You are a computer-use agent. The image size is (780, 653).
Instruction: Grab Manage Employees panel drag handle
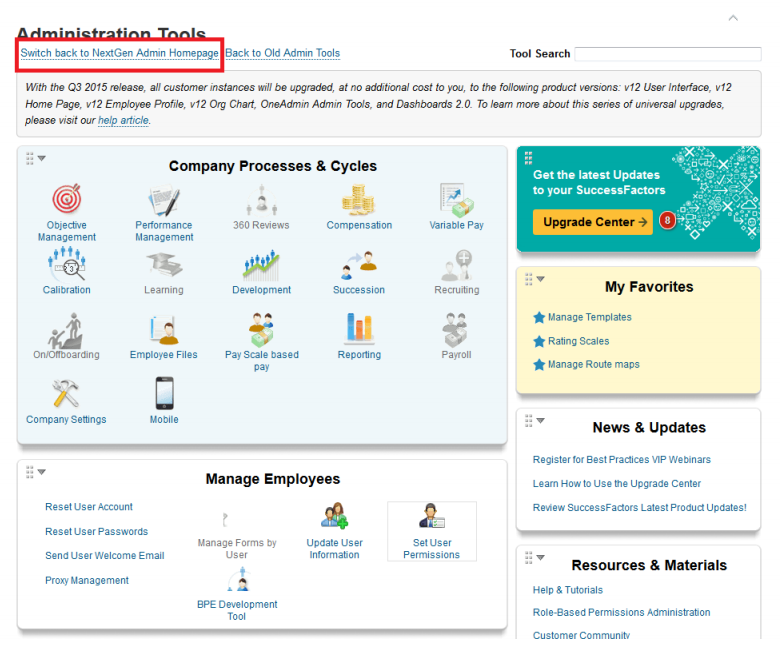[x=30, y=471]
